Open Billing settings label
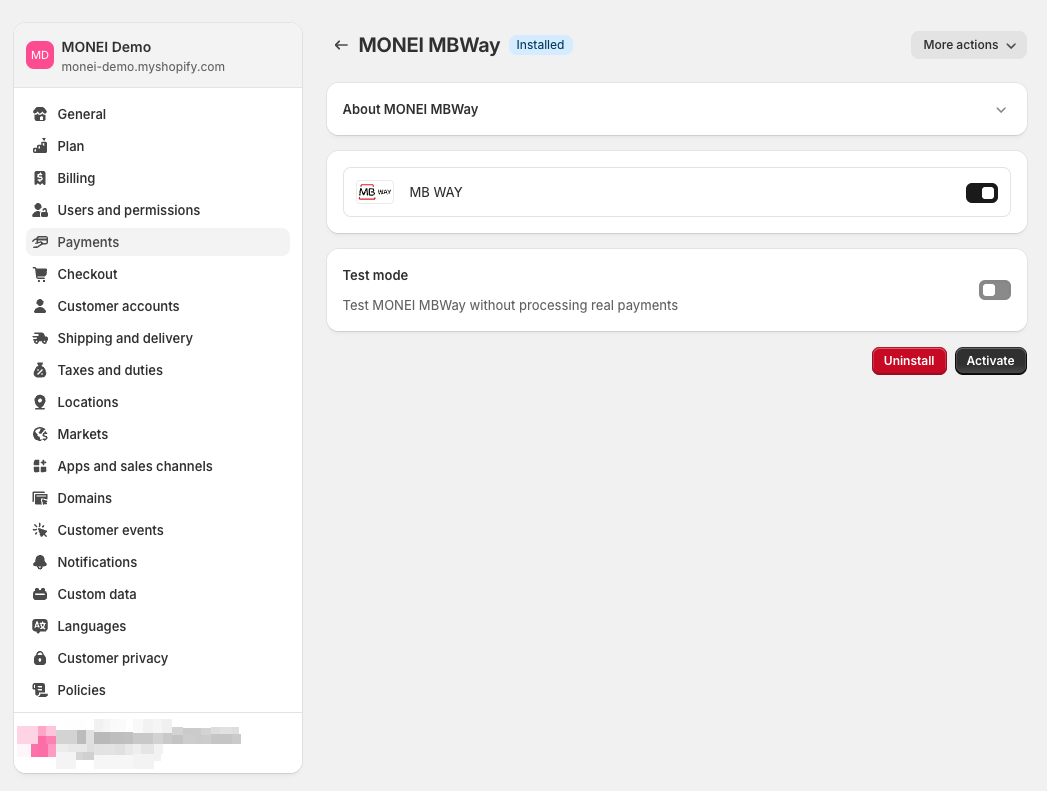The width and height of the screenshot is (1047, 791). 76,178
